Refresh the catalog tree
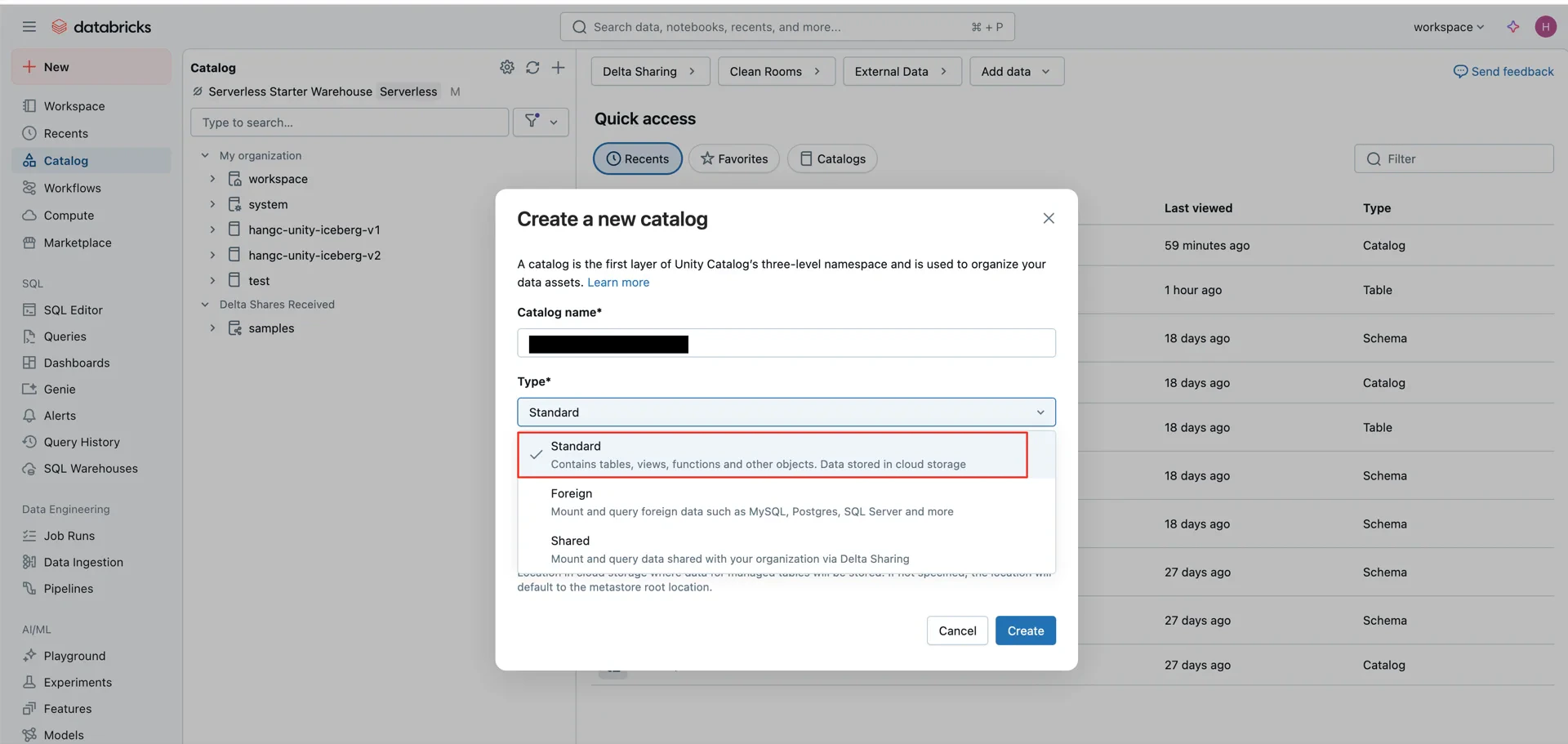The height and width of the screenshot is (744, 1568). tap(532, 67)
